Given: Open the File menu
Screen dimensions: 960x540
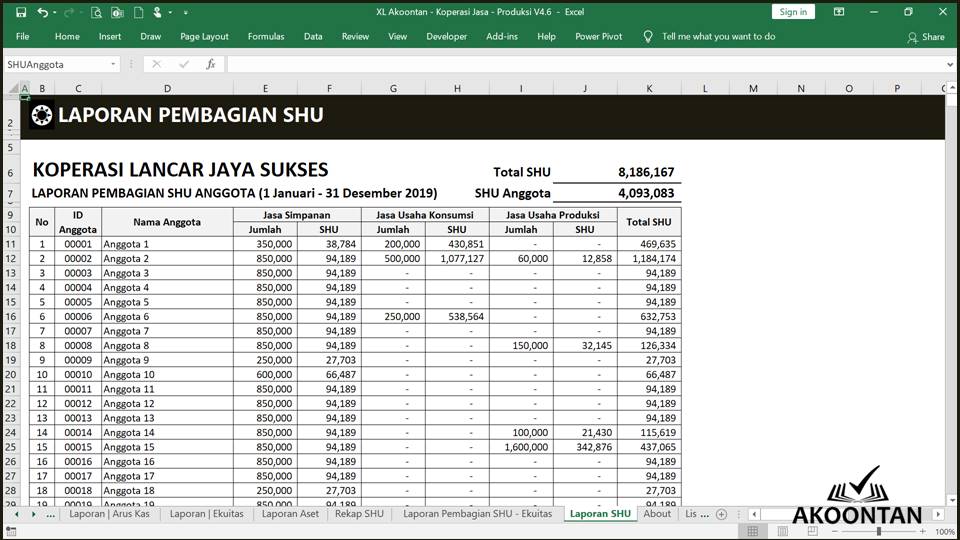Looking at the screenshot, I should point(23,37).
